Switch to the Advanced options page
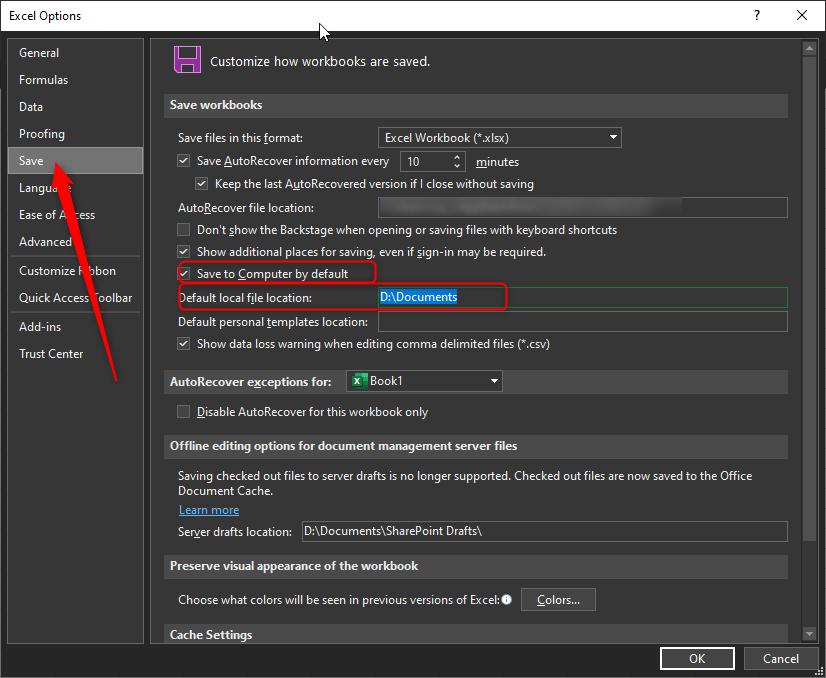 (46, 241)
